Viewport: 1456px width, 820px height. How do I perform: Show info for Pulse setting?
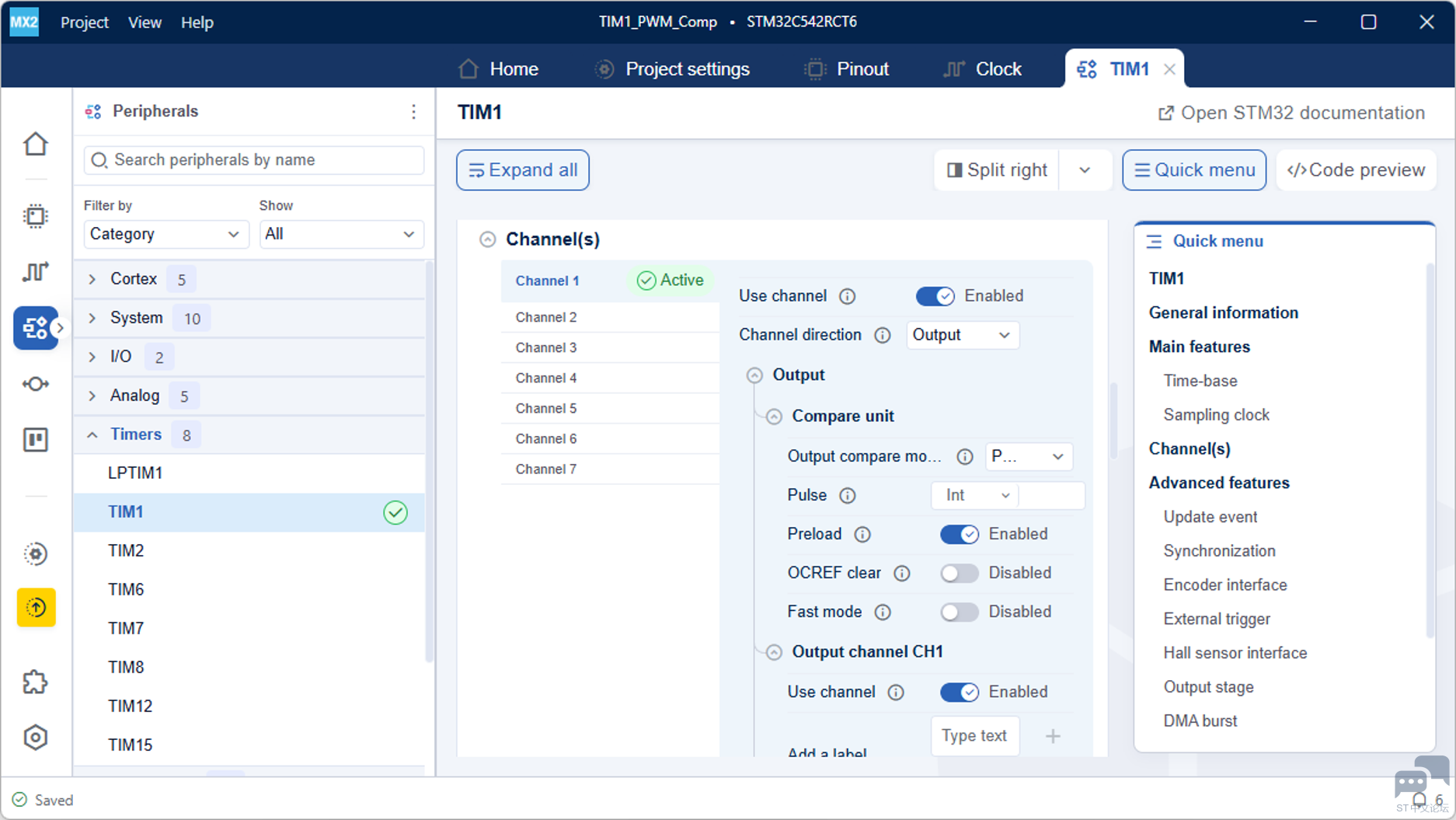(848, 495)
